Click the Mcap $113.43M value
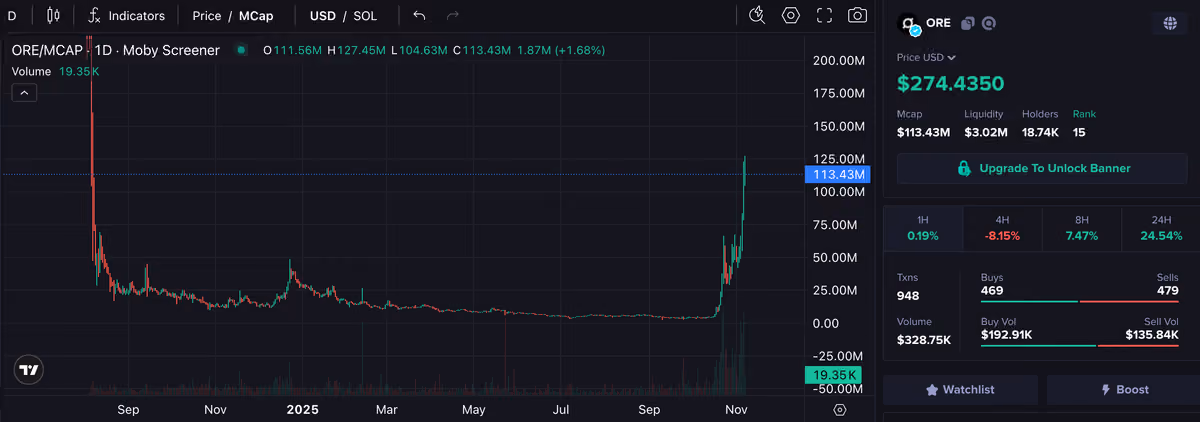Screen dimensions: 1200x422 point(923,132)
